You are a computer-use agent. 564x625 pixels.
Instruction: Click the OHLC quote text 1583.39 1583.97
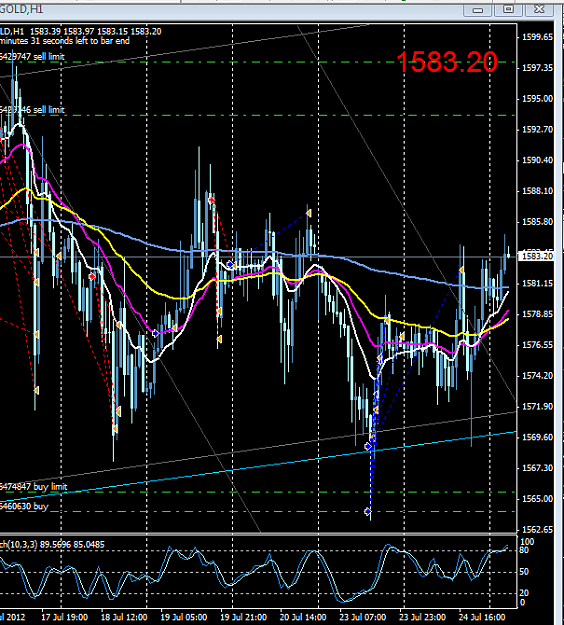tap(62, 31)
